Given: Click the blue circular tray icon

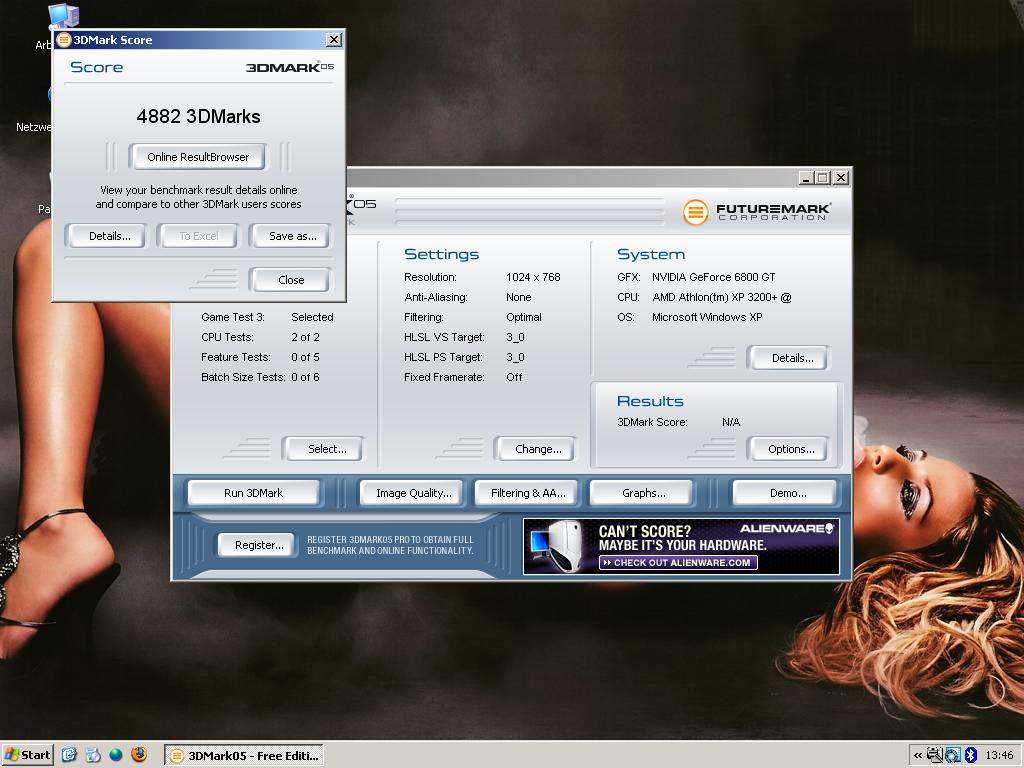Looking at the screenshot, I should 953,755.
